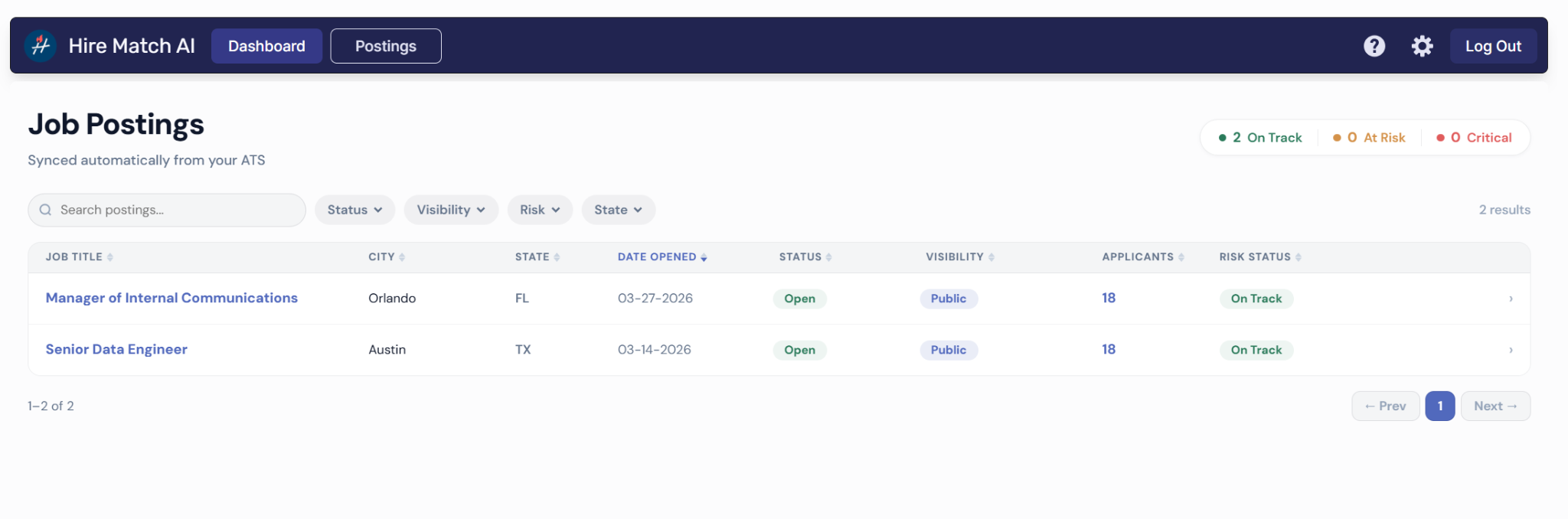This screenshot has width=1568, height=519.
Task: Click the date 03-27-2026
Action: click(655, 298)
